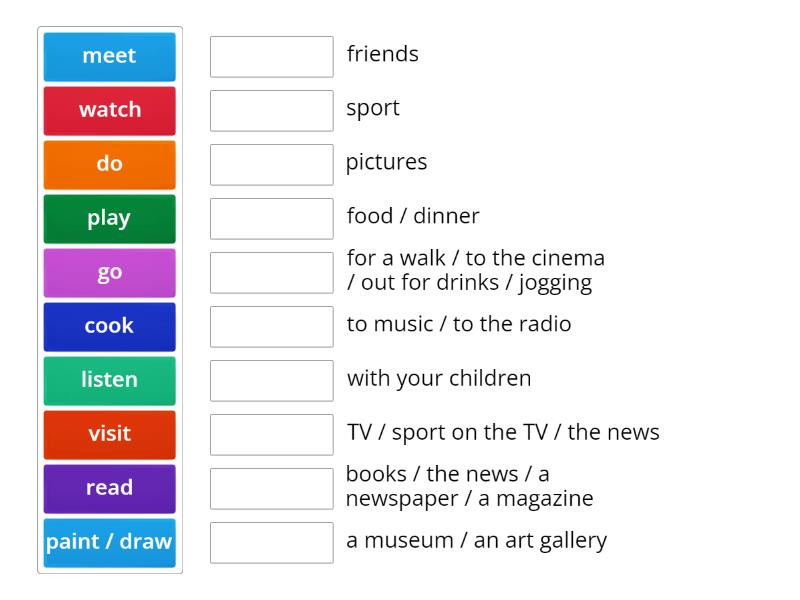Click the box beside 'with your children'
Screen dimensions: 800x600
pyautogui.click(x=271, y=381)
